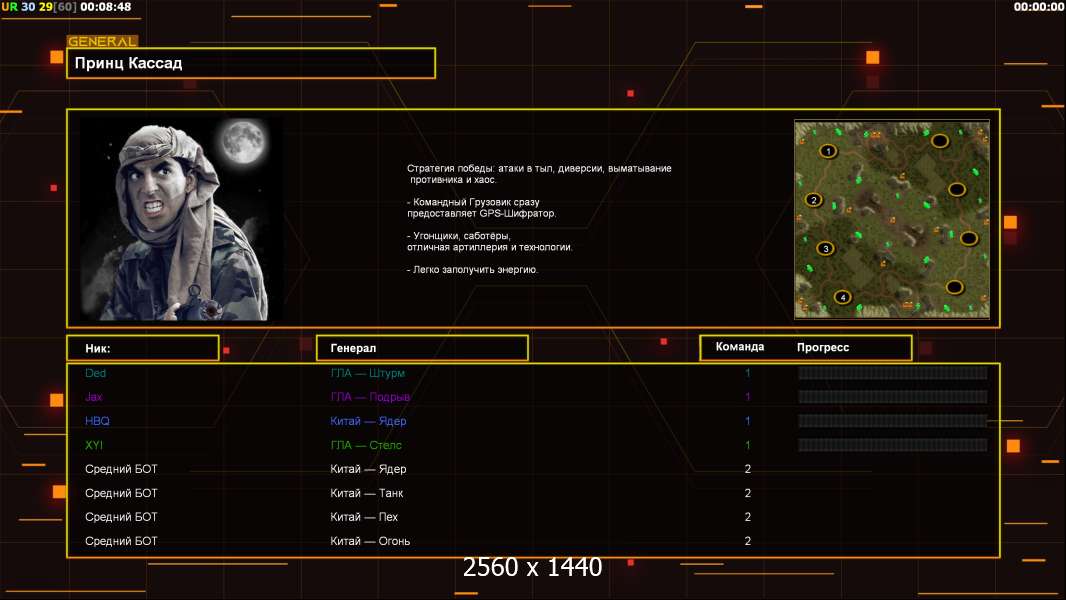Click start position 1 on the minimap
The height and width of the screenshot is (600, 1066).
827,151
